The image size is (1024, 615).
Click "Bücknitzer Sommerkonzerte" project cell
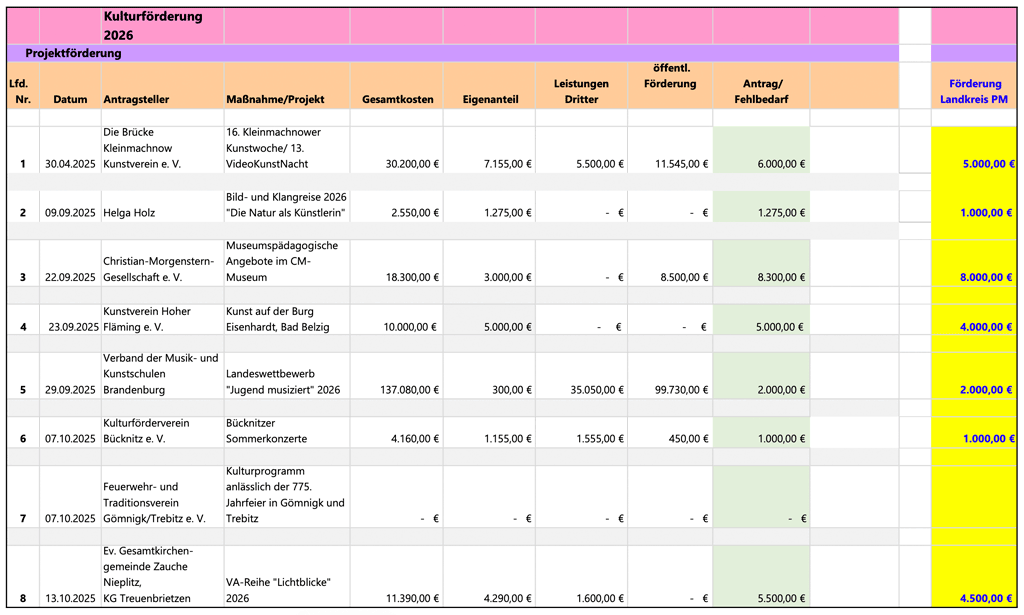(x=287, y=431)
